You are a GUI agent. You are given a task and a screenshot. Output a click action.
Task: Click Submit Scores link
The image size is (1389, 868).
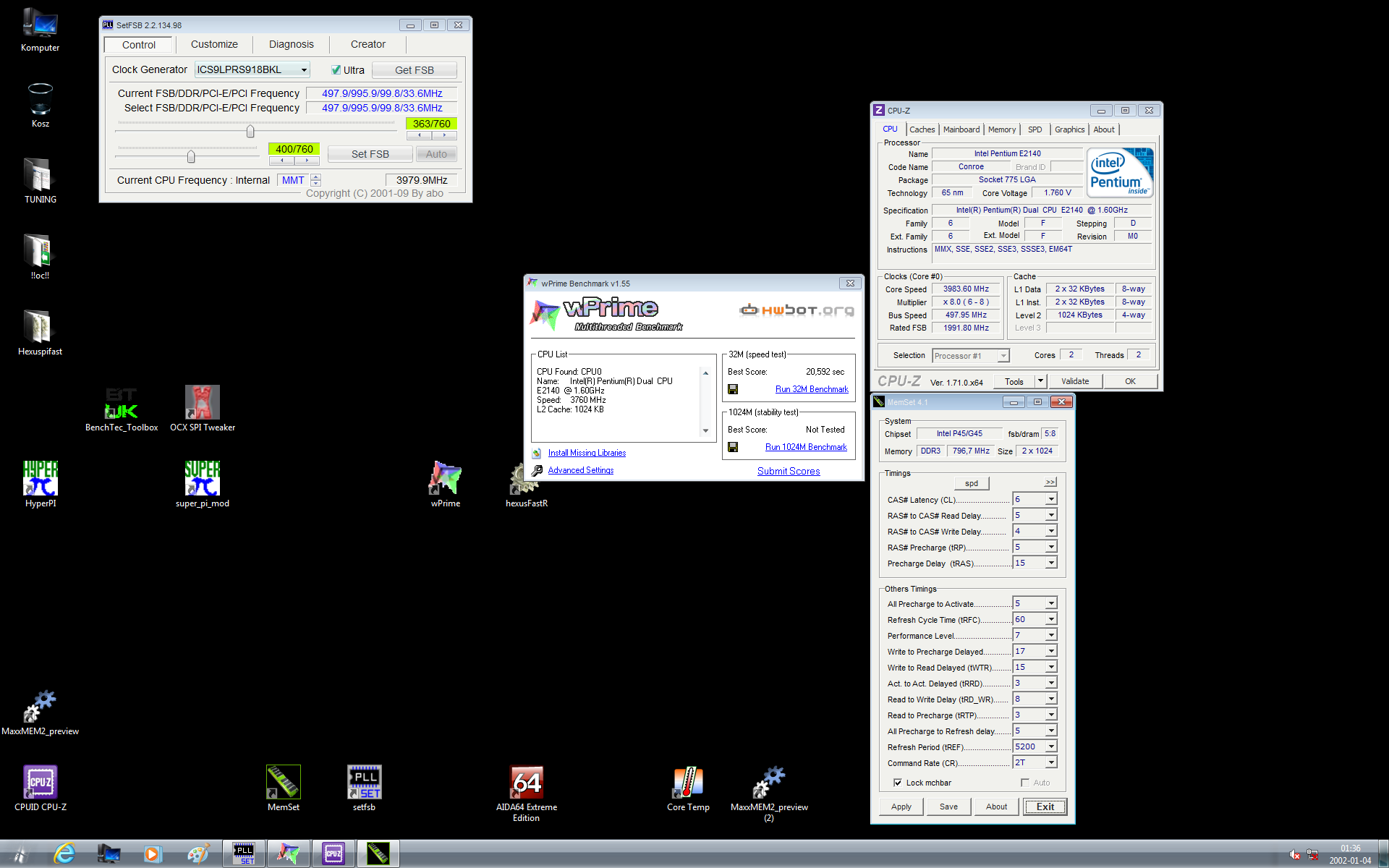[789, 471]
